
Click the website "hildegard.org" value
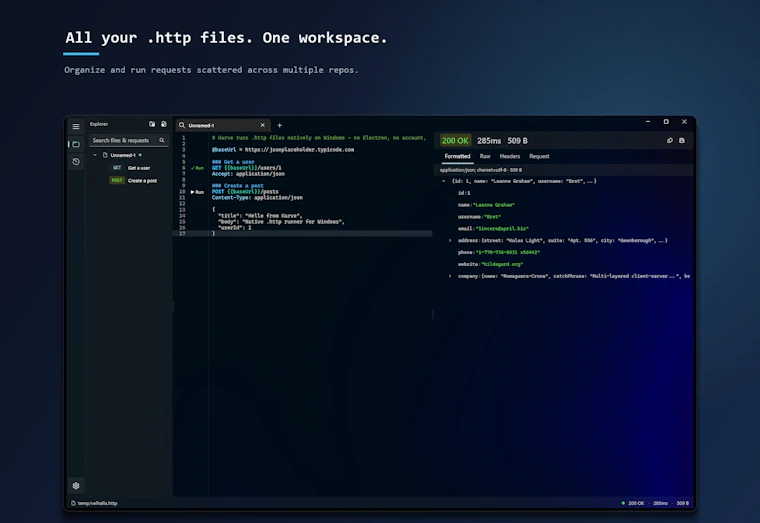click(502, 264)
